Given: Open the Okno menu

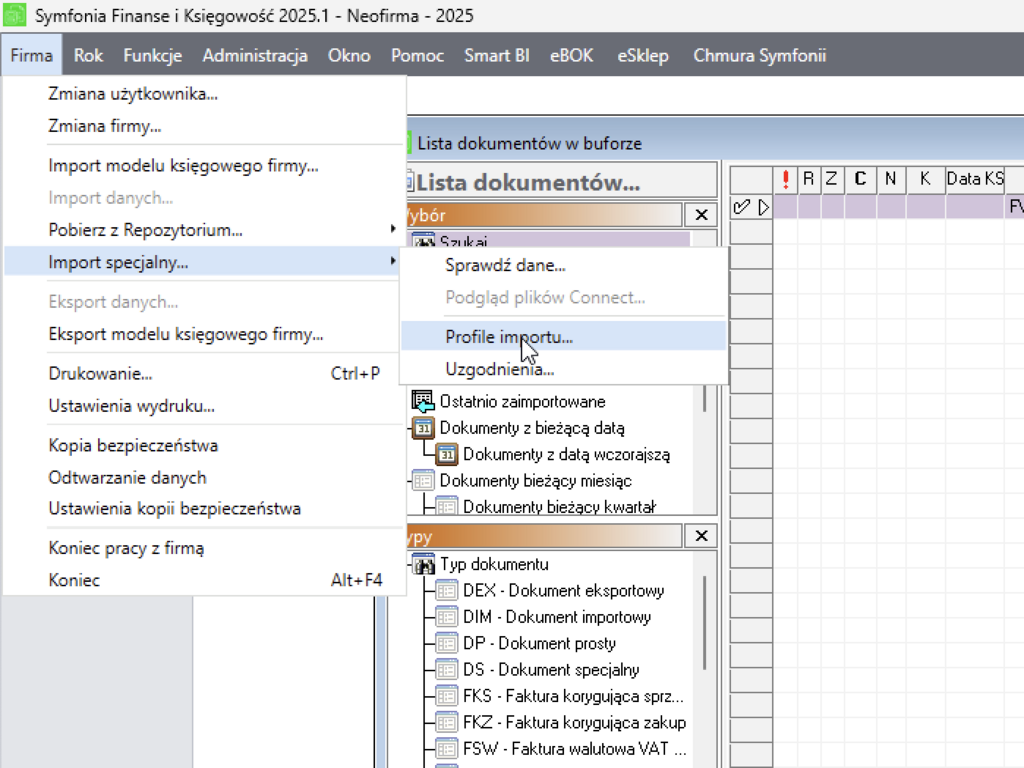Looking at the screenshot, I should [x=349, y=56].
